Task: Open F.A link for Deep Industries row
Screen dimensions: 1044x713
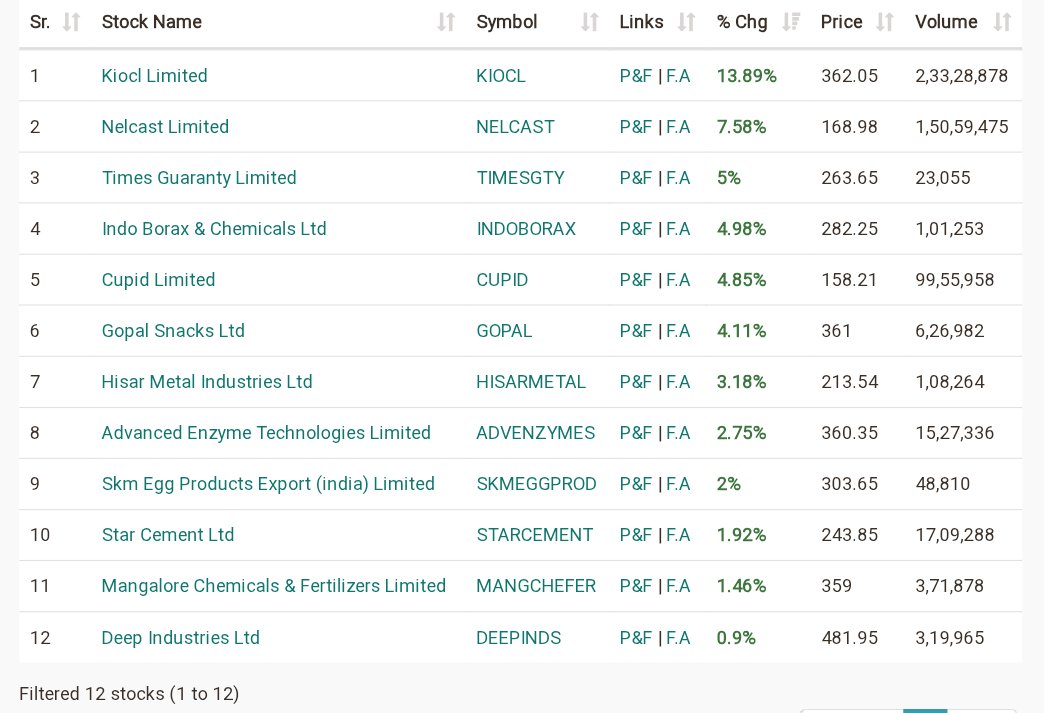Action: [678, 638]
